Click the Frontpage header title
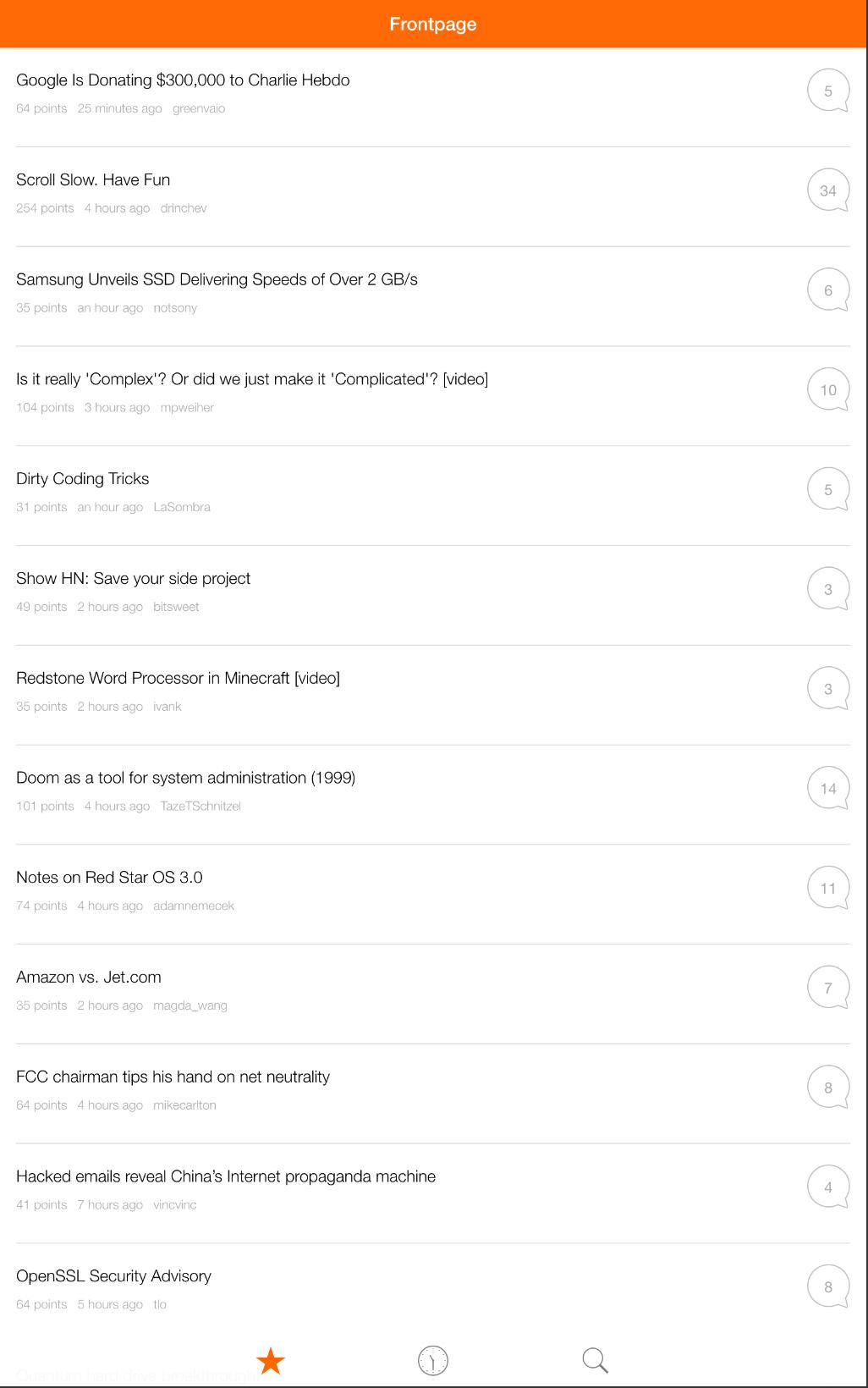This screenshot has width=868, height=1388. pyautogui.click(x=433, y=24)
